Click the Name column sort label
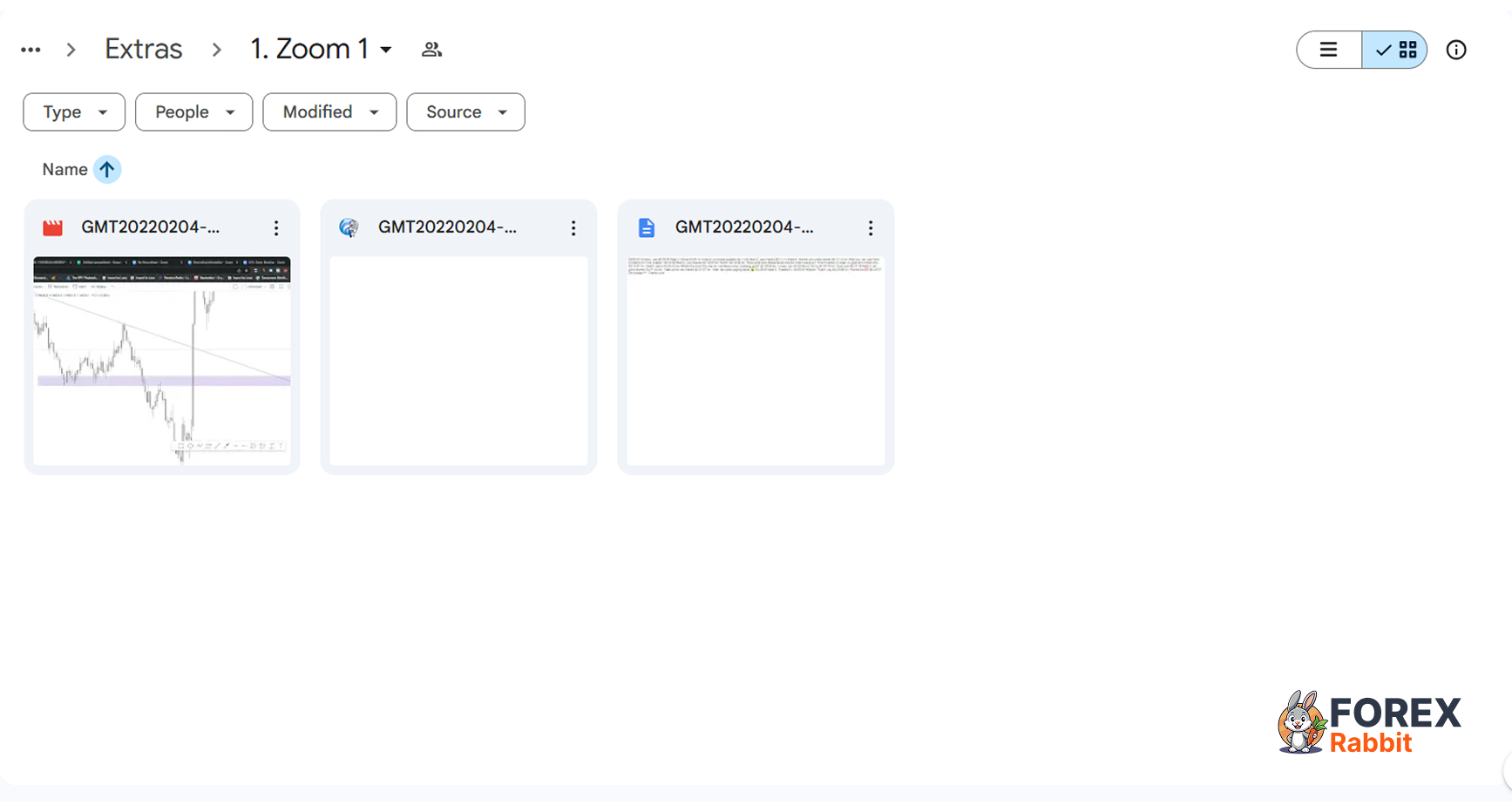 pos(64,169)
